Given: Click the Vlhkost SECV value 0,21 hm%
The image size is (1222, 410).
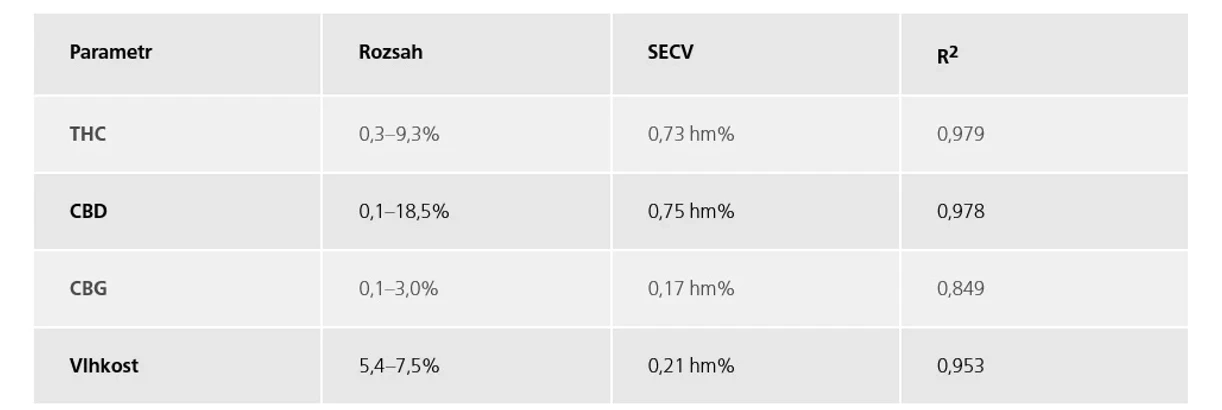Looking at the screenshot, I should pyautogui.click(x=691, y=366).
